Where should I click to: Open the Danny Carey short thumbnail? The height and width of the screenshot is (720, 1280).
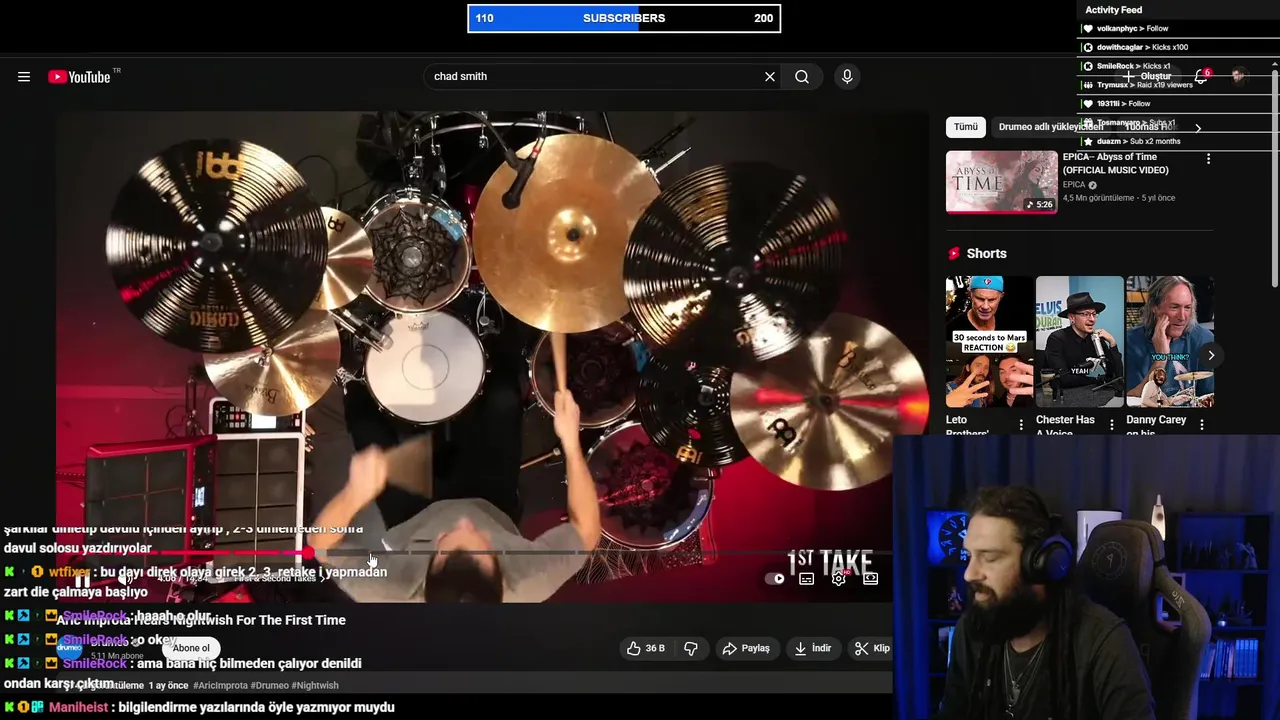(1169, 342)
